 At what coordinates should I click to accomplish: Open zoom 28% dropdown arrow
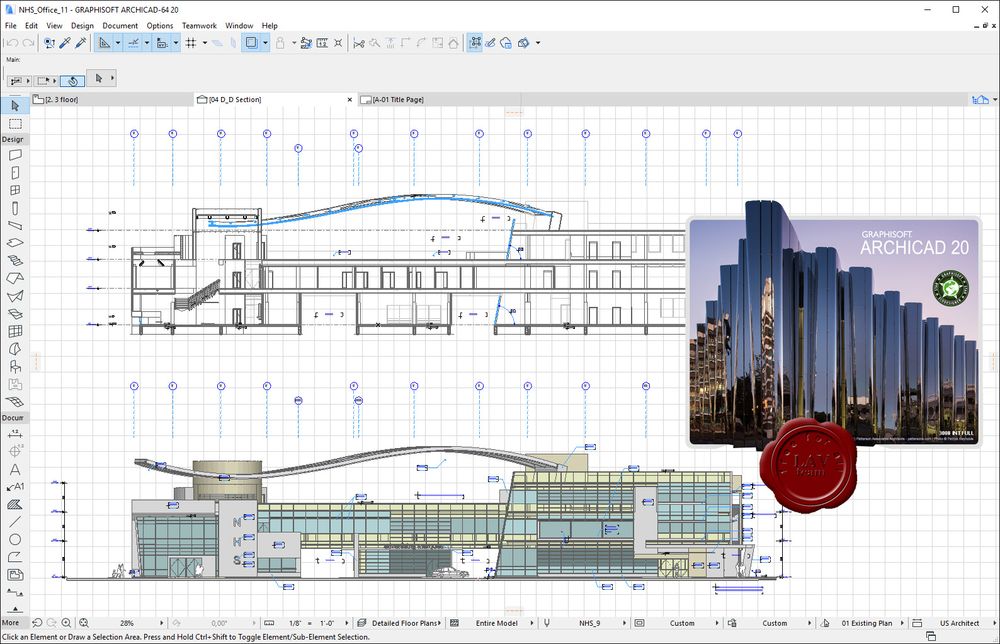click(161, 623)
